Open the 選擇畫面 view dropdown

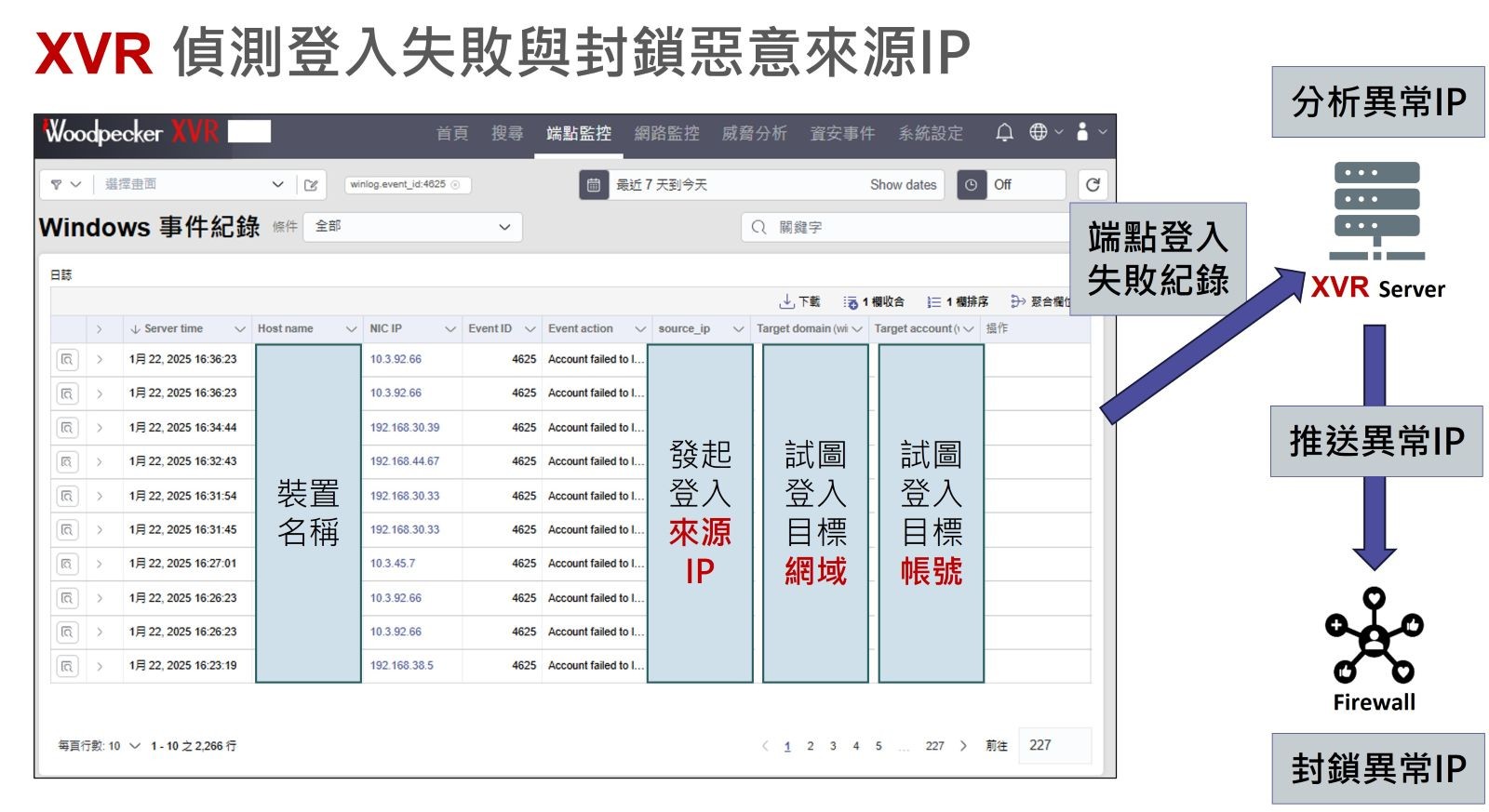pyautogui.click(x=194, y=184)
